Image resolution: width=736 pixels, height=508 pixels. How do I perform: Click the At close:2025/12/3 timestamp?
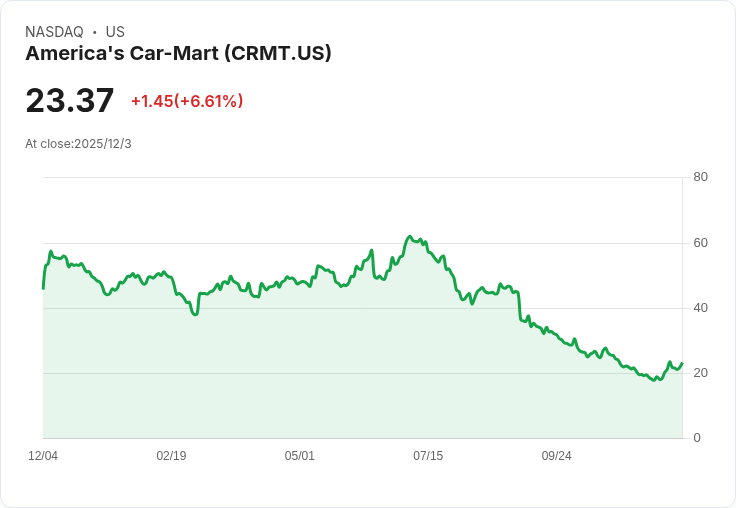[78, 144]
